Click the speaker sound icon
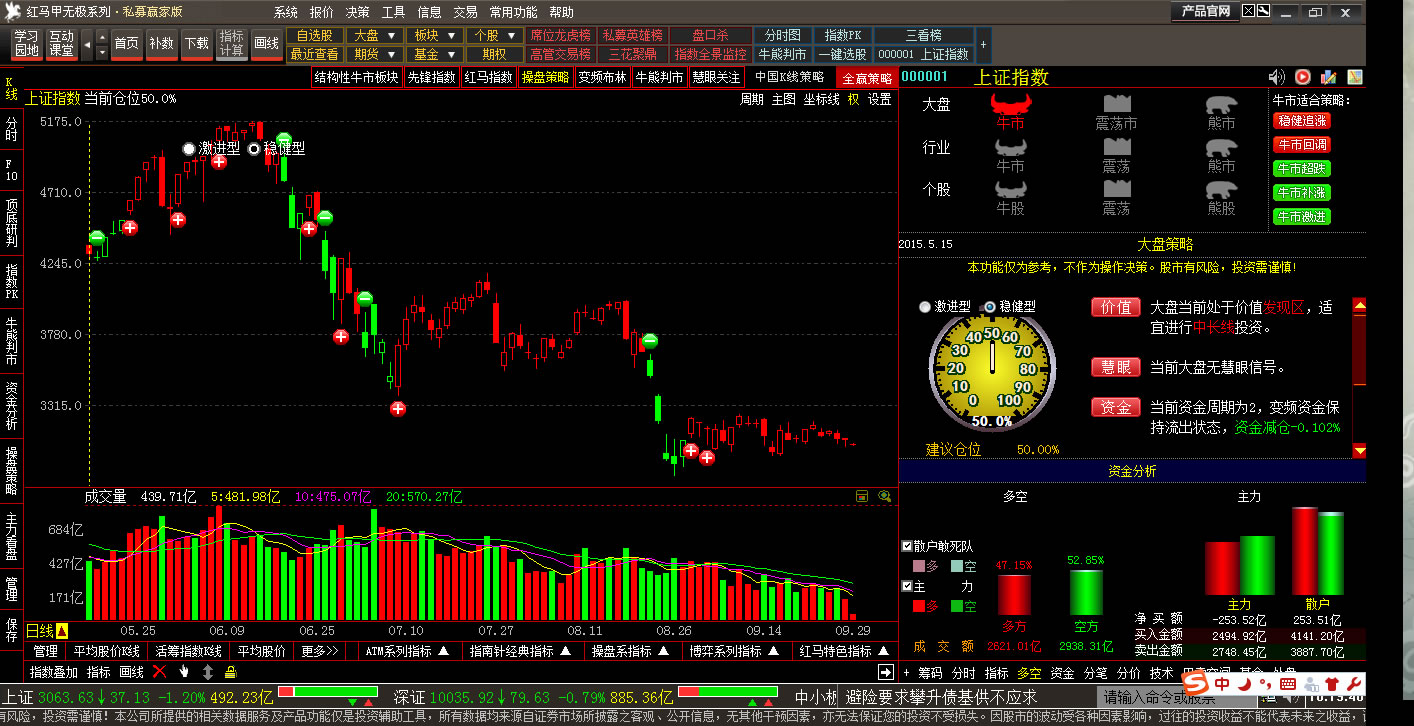Viewport: 1414px width, 726px height. [x=1276, y=77]
